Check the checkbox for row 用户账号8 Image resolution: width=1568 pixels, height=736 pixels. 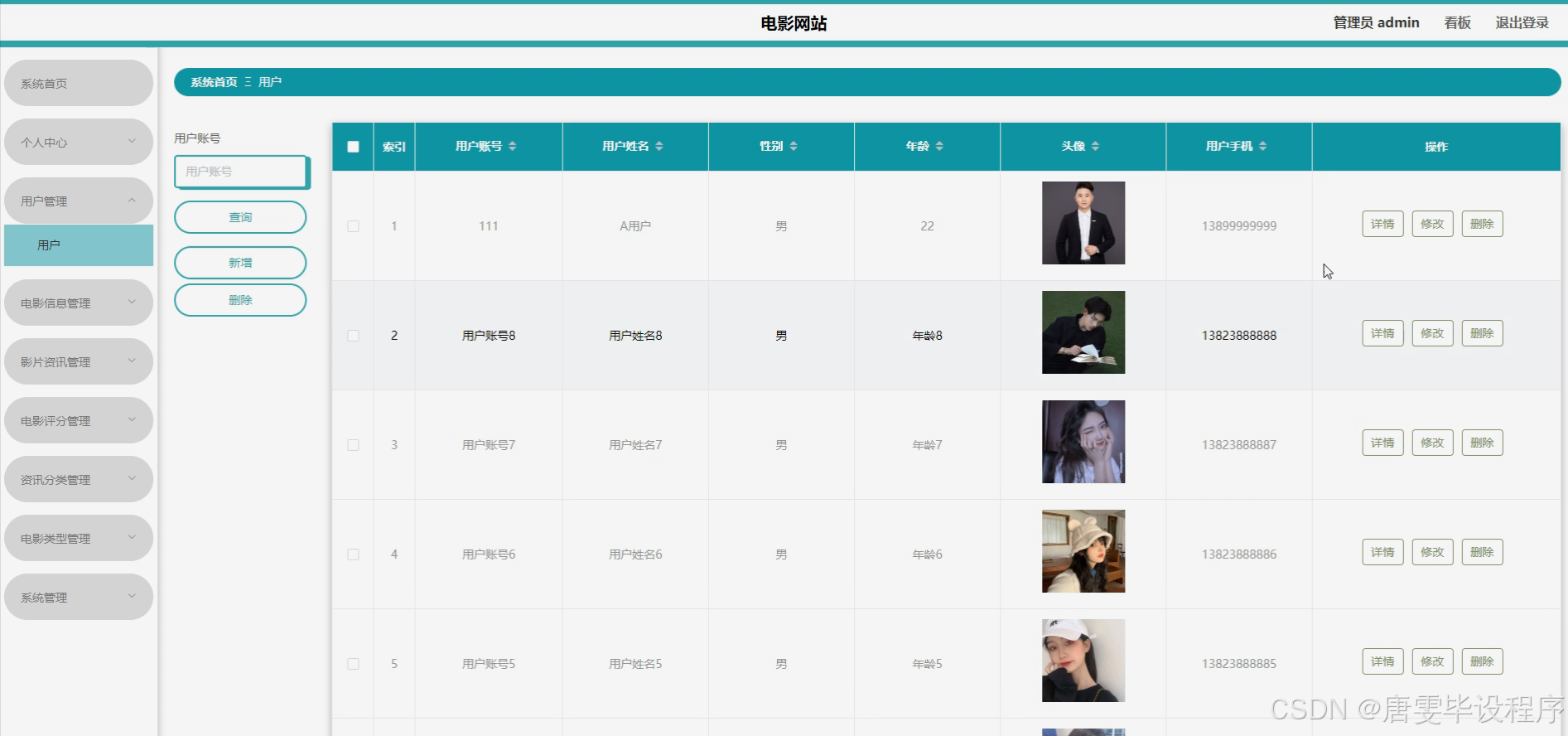[x=353, y=336]
